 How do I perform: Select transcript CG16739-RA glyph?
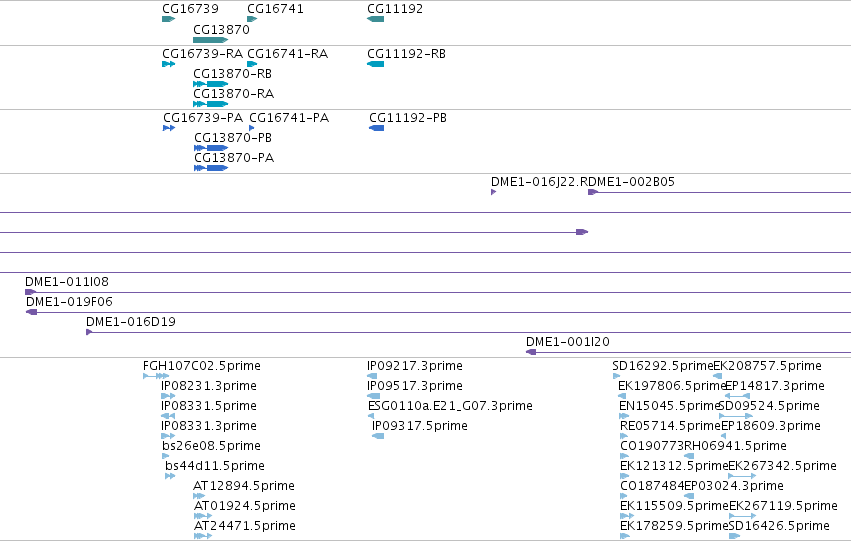[x=168, y=64]
